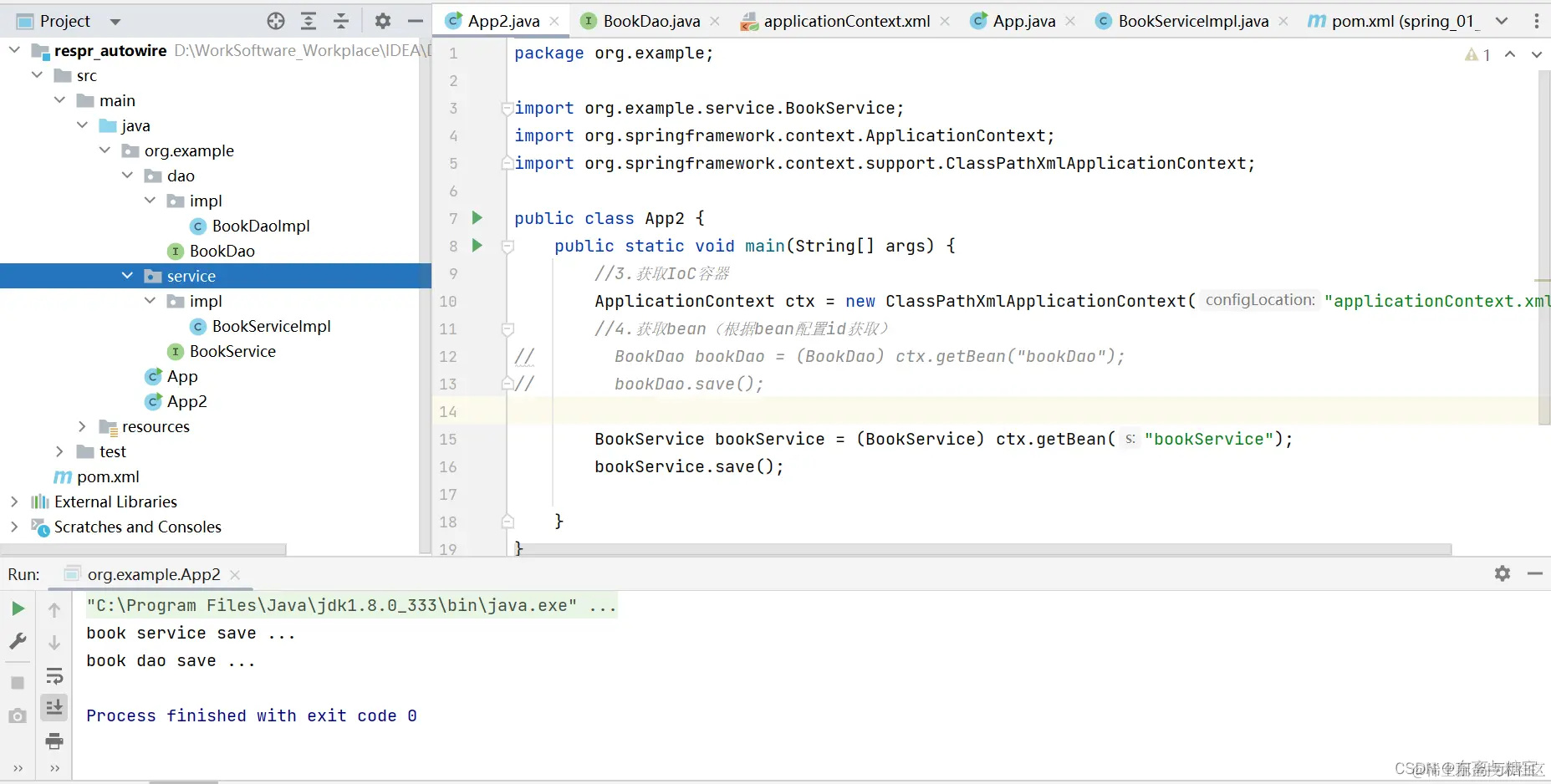Collapse the main method fold marker
This screenshot has width=1551, height=784.
click(x=508, y=247)
